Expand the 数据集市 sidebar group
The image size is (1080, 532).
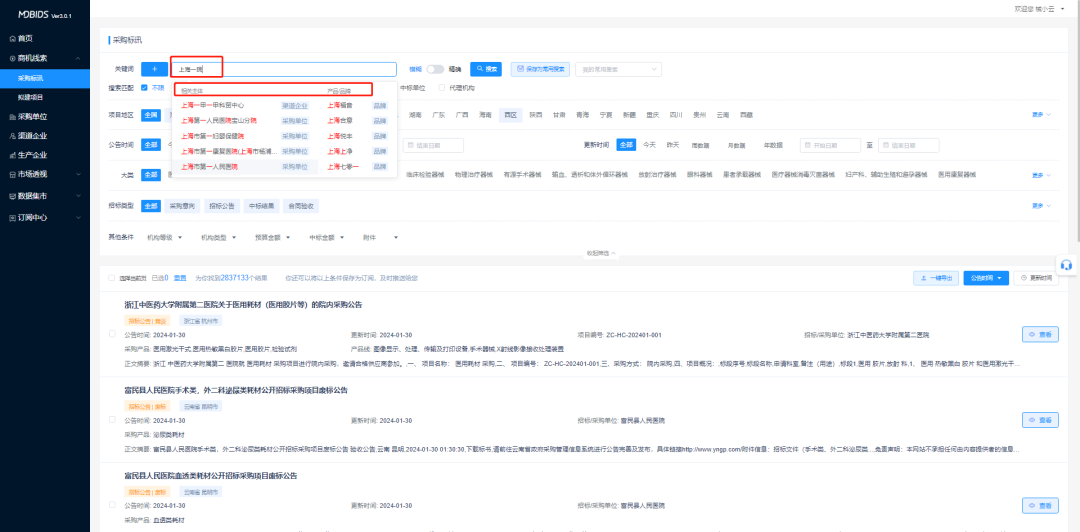(45, 196)
